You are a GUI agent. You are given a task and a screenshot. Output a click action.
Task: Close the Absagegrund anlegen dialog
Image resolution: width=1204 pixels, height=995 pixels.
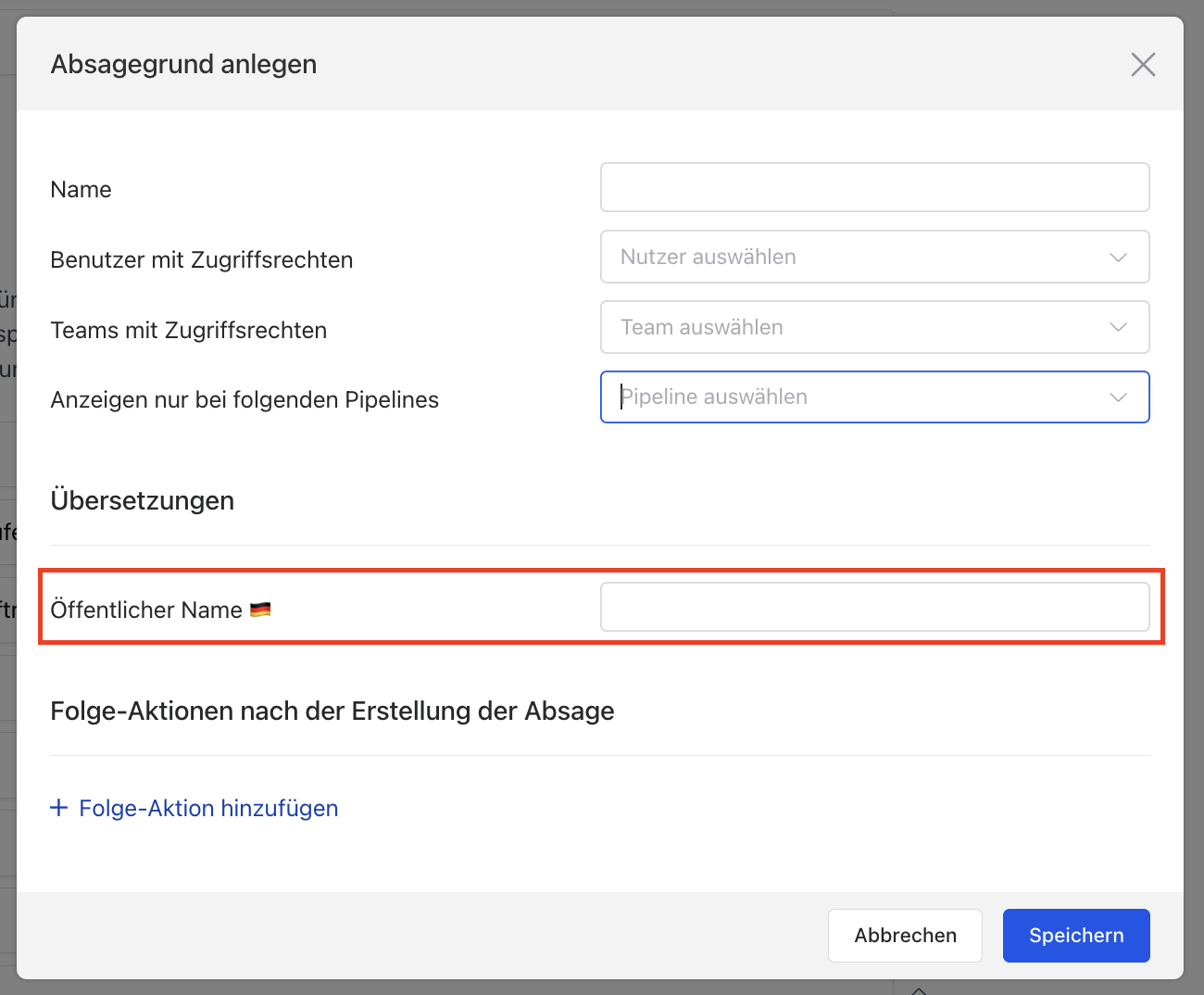[1143, 64]
